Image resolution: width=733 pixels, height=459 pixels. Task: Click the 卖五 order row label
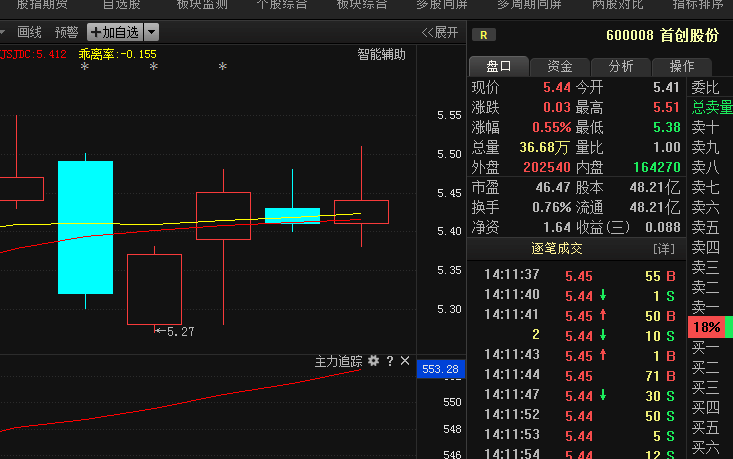coord(705,228)
